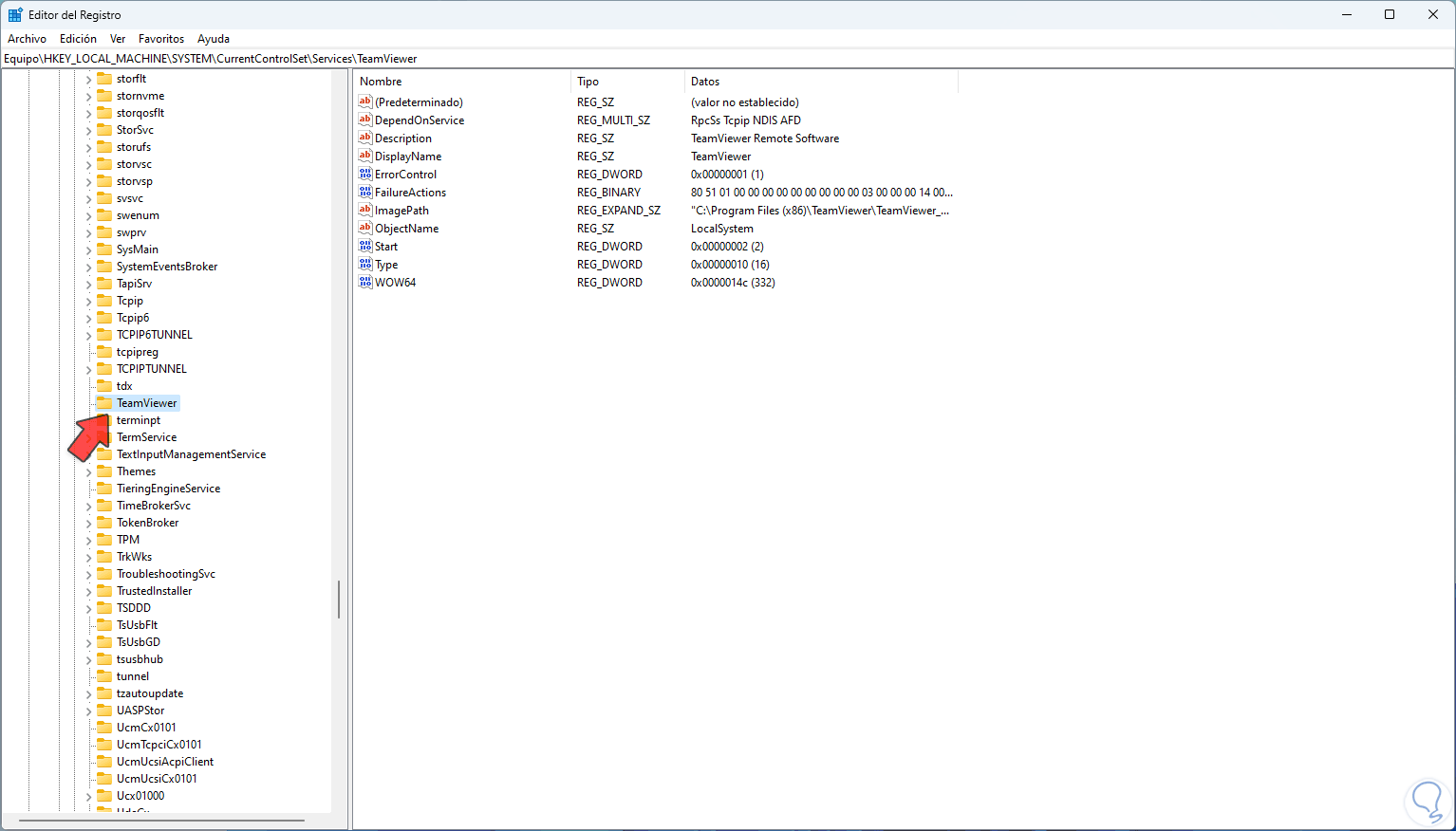1456x831 pixels.
Task: Click the folder icon beside stornvme
Action: click(104, 96)
